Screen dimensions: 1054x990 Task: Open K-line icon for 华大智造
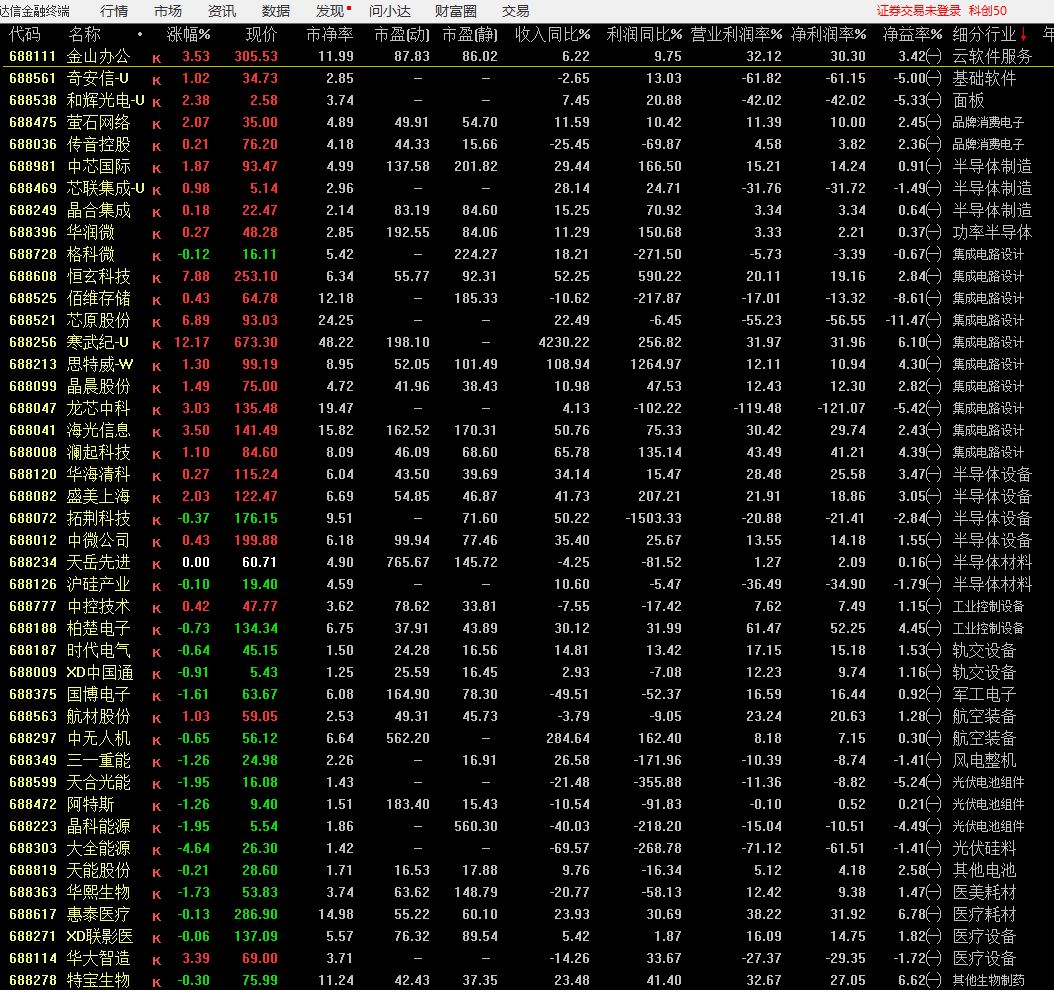(x=157, y=961)
